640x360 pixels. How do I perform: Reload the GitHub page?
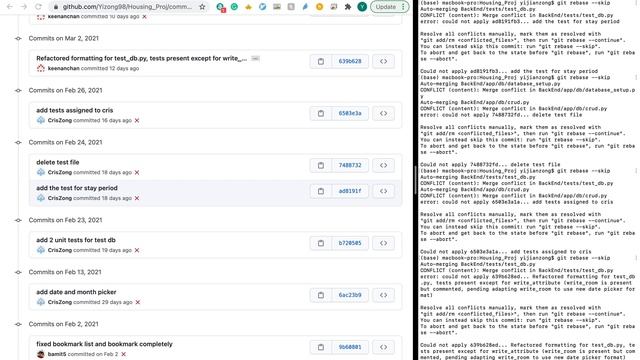pyautogui.click(x=38, y=7)
